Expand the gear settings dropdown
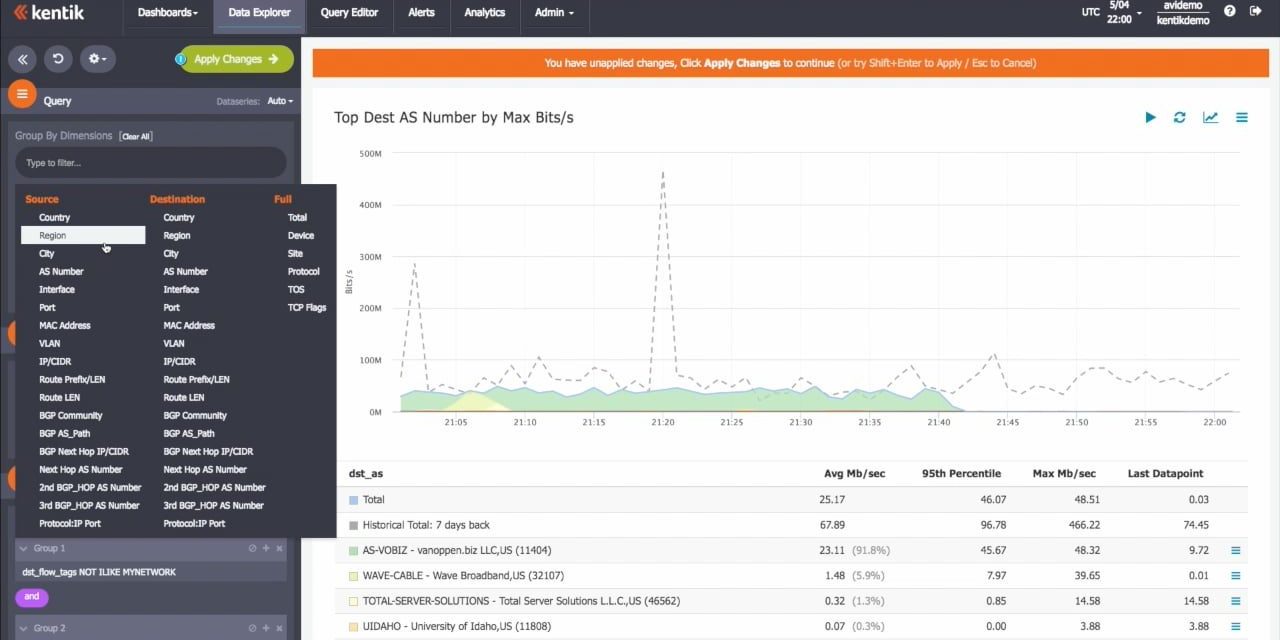 [98, 59]
